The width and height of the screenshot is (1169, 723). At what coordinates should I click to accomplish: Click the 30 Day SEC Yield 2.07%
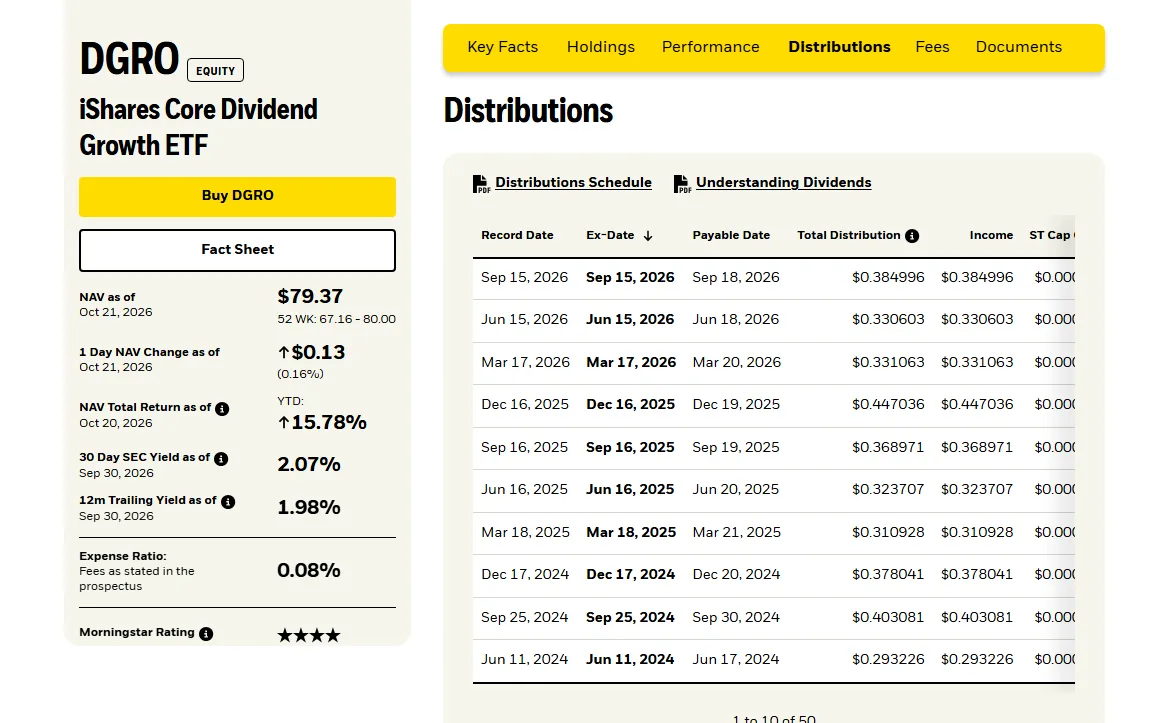tap(309, 464)
